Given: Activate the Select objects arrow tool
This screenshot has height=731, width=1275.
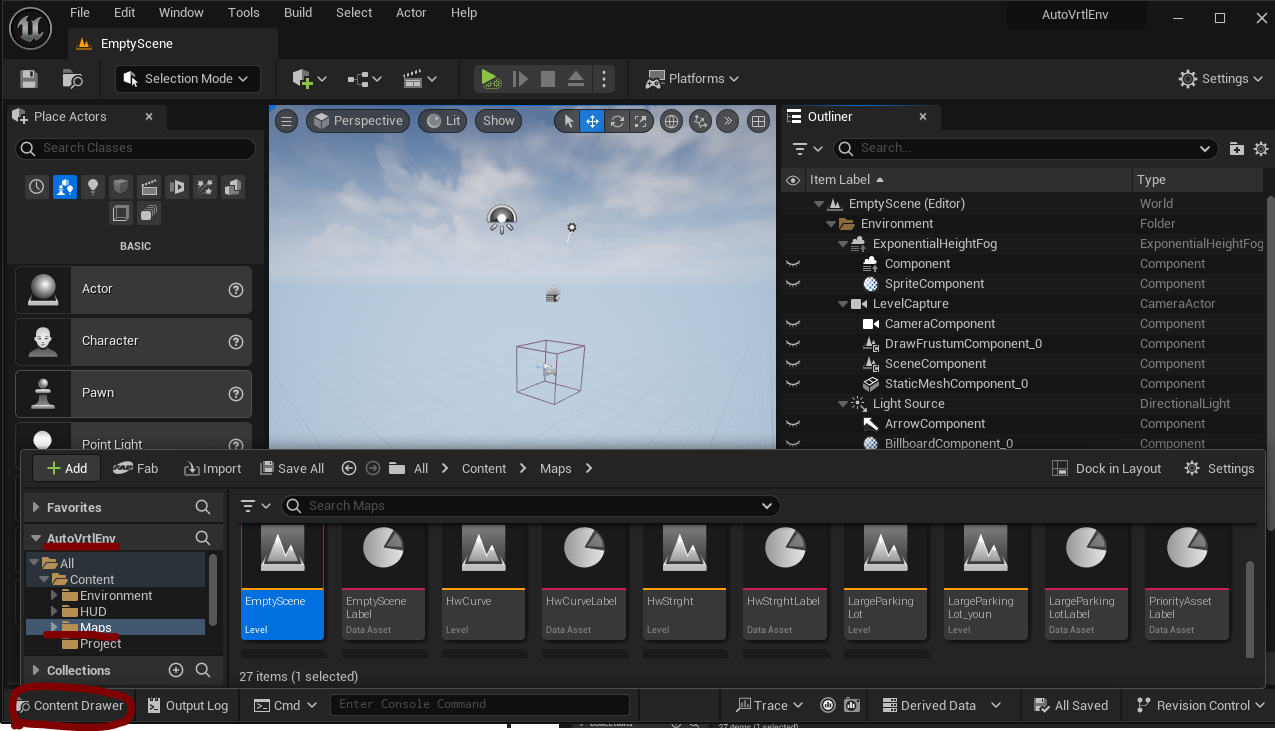Looking at the screenshot, I should point(568,121).
